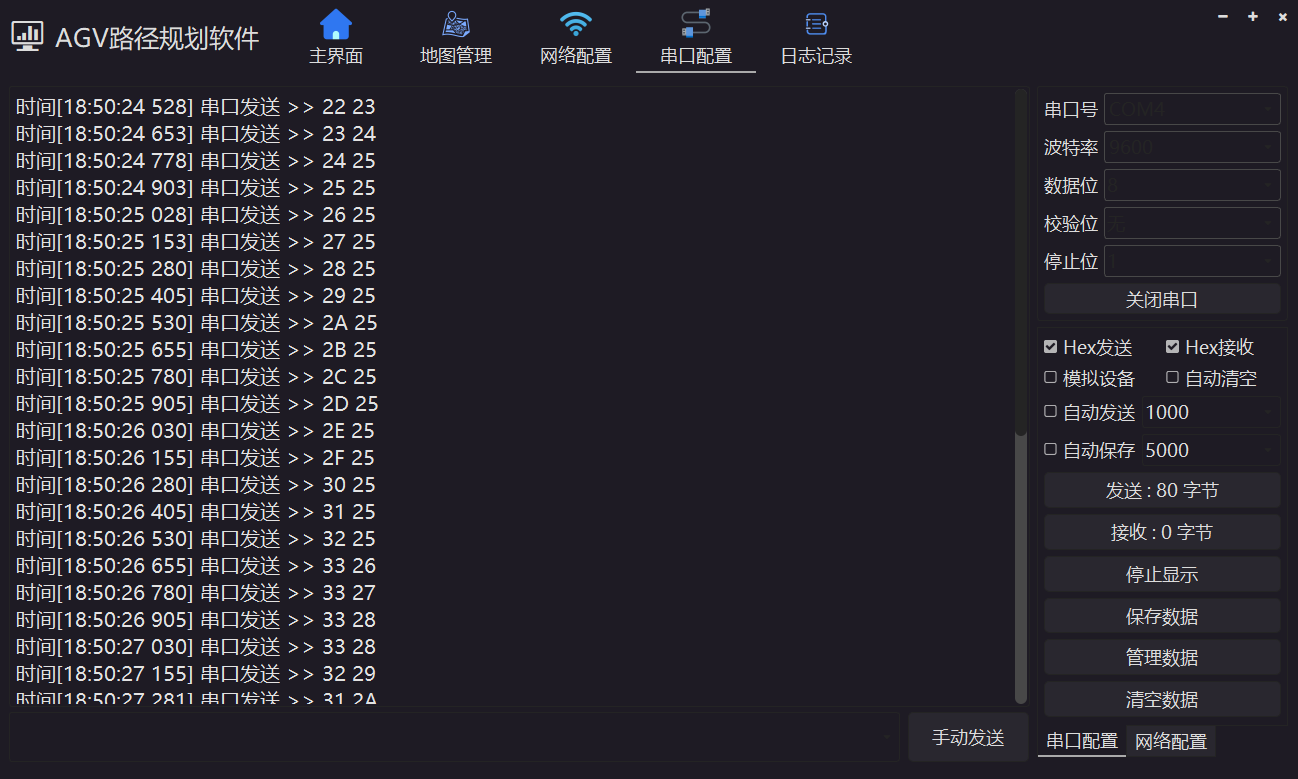Select the 串口配置 serial port icon

click(x=695, y=23)
